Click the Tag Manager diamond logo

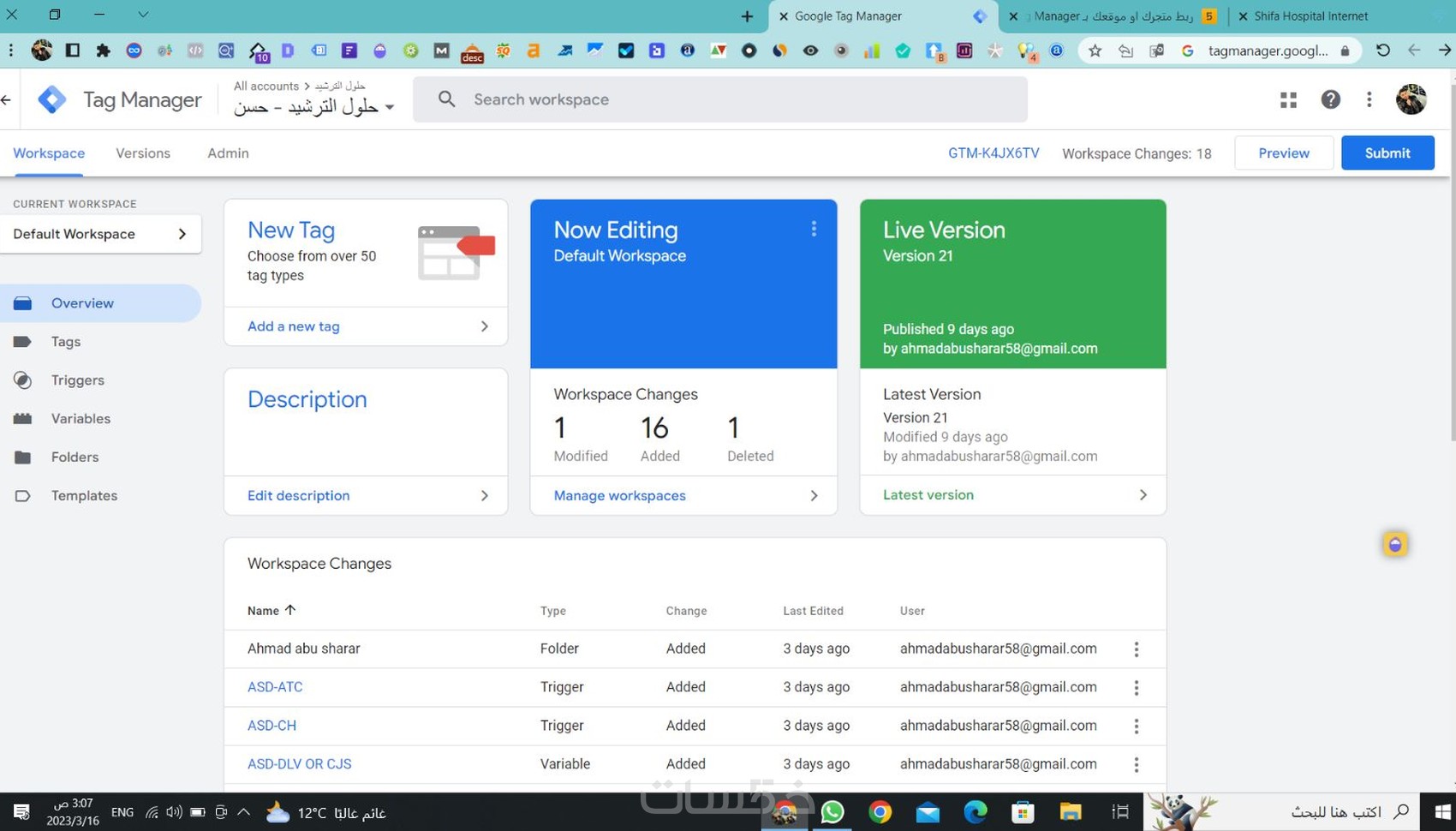coord(52,99)
